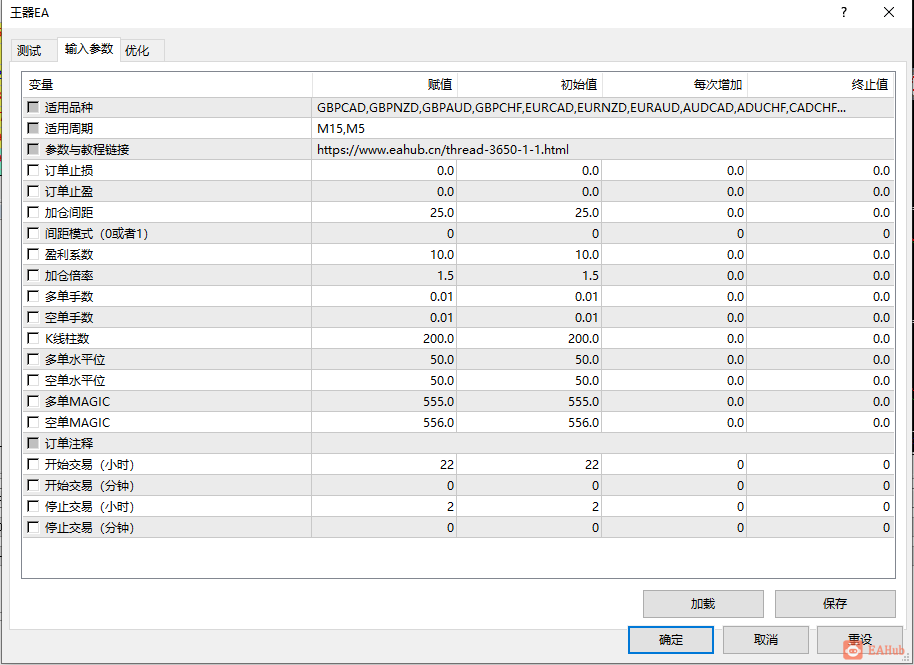Image resolution: width=914 pixels, height=665 pixels.
Task: Check the 停止交易 (小时) checkbox
Action: [x=33, y=506]
